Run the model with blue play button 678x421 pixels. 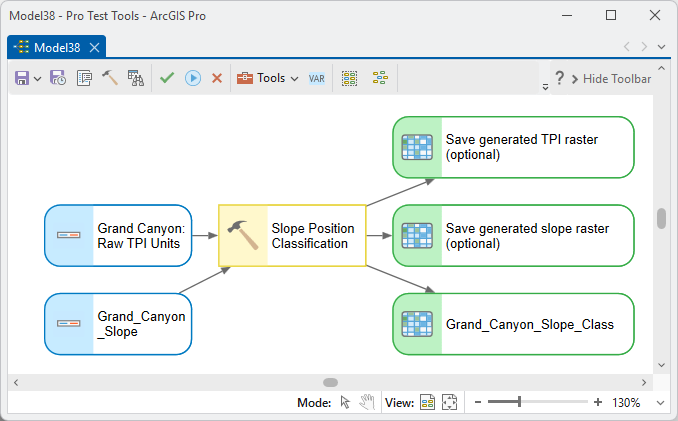click(x=193, y=78)
